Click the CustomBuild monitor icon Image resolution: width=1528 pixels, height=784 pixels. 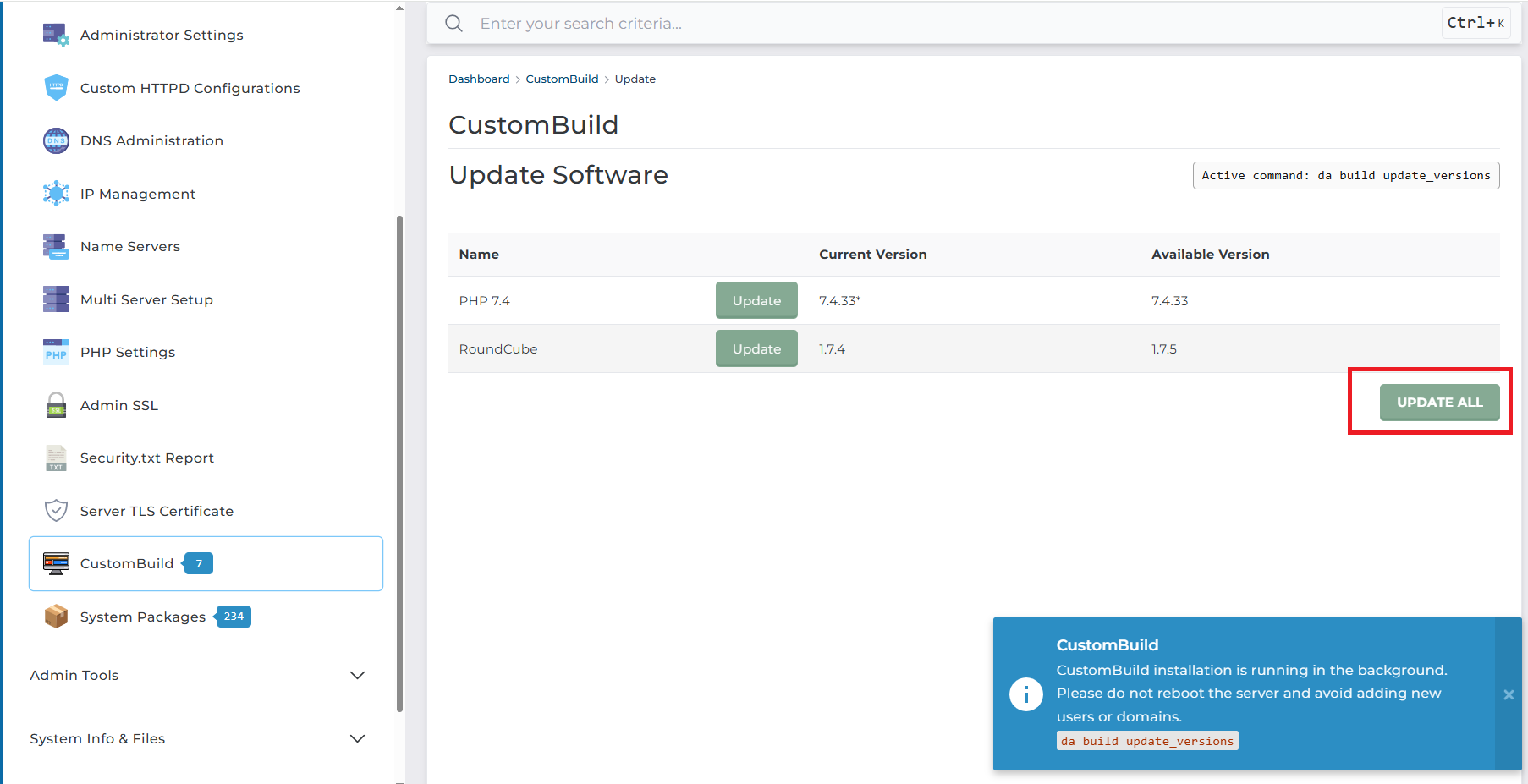(x=56, y=563)
